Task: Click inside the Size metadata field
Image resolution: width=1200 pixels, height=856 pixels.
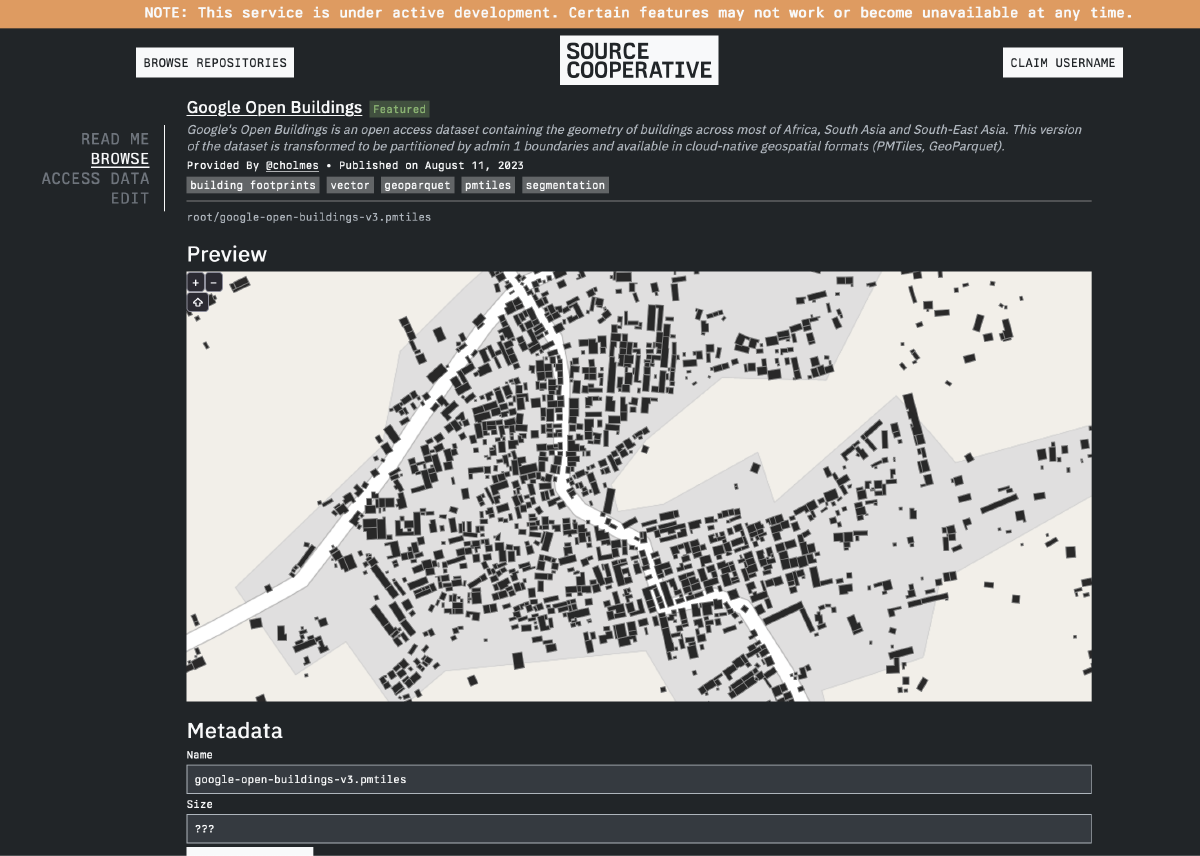Action: (638, 828)
